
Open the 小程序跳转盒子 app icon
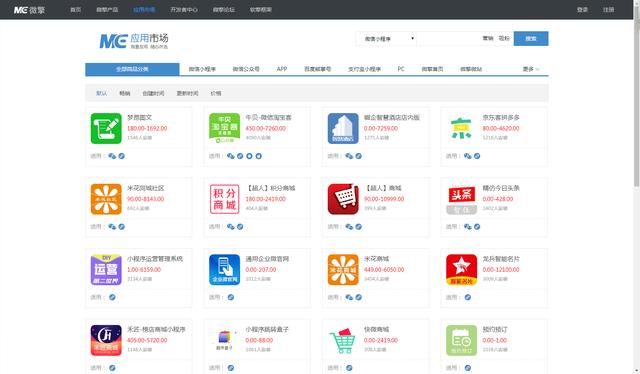pyautogui.click(x=224, y=341)
